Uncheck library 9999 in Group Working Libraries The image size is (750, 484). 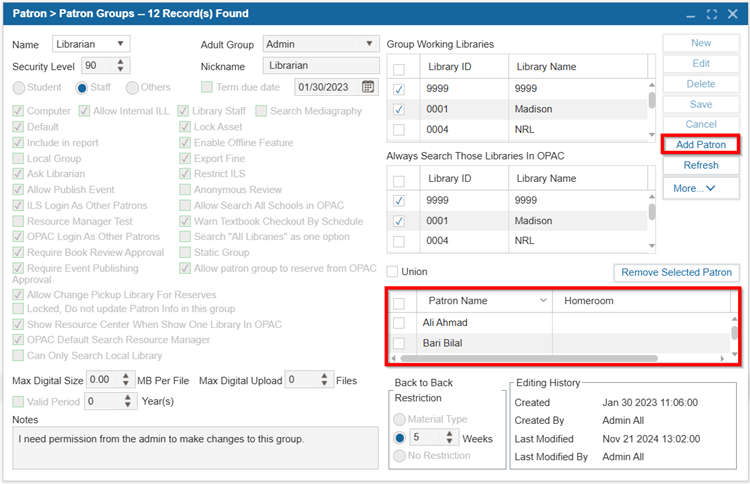point(398,89)
